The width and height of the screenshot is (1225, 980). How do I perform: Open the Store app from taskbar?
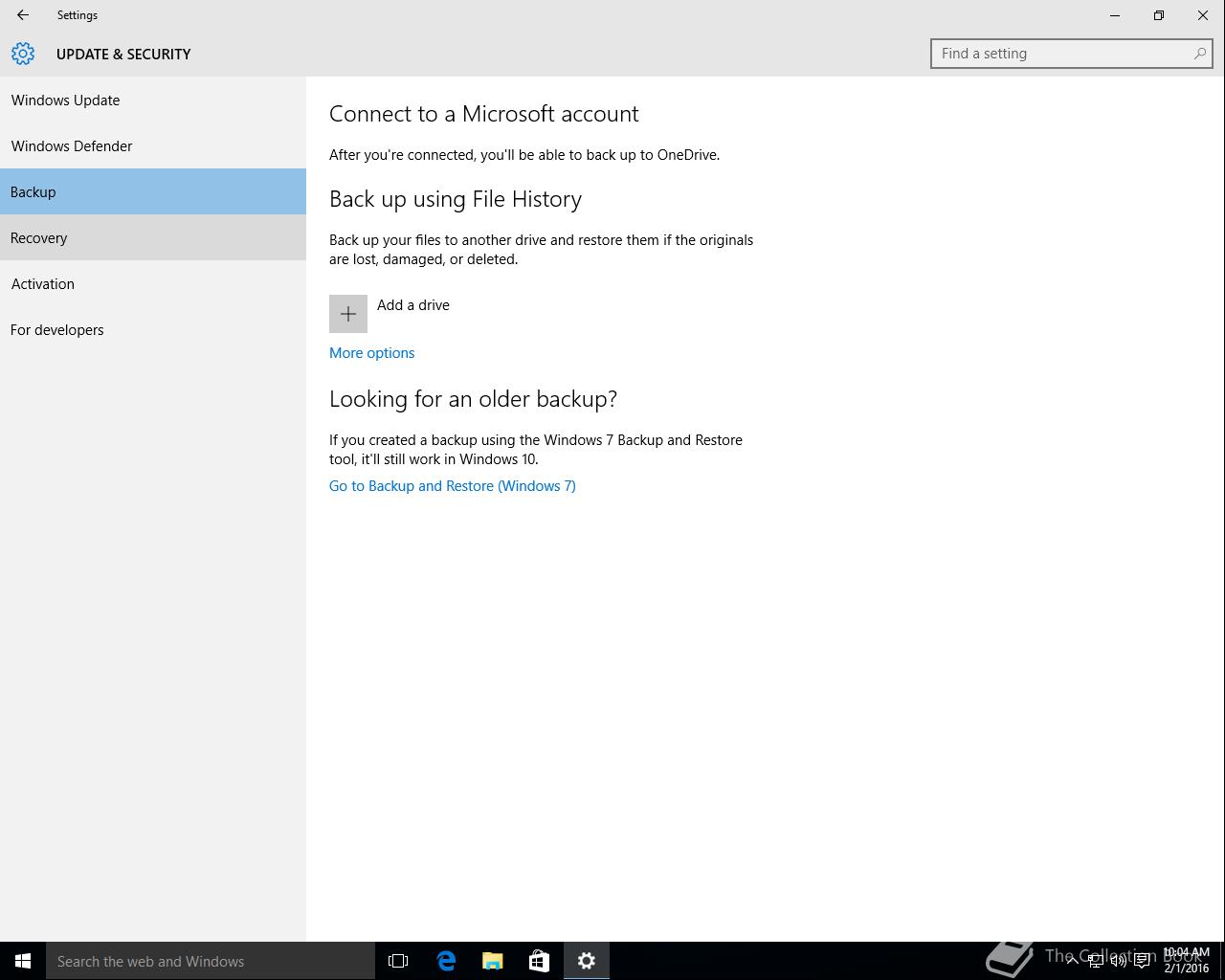[x=540, y=961]
